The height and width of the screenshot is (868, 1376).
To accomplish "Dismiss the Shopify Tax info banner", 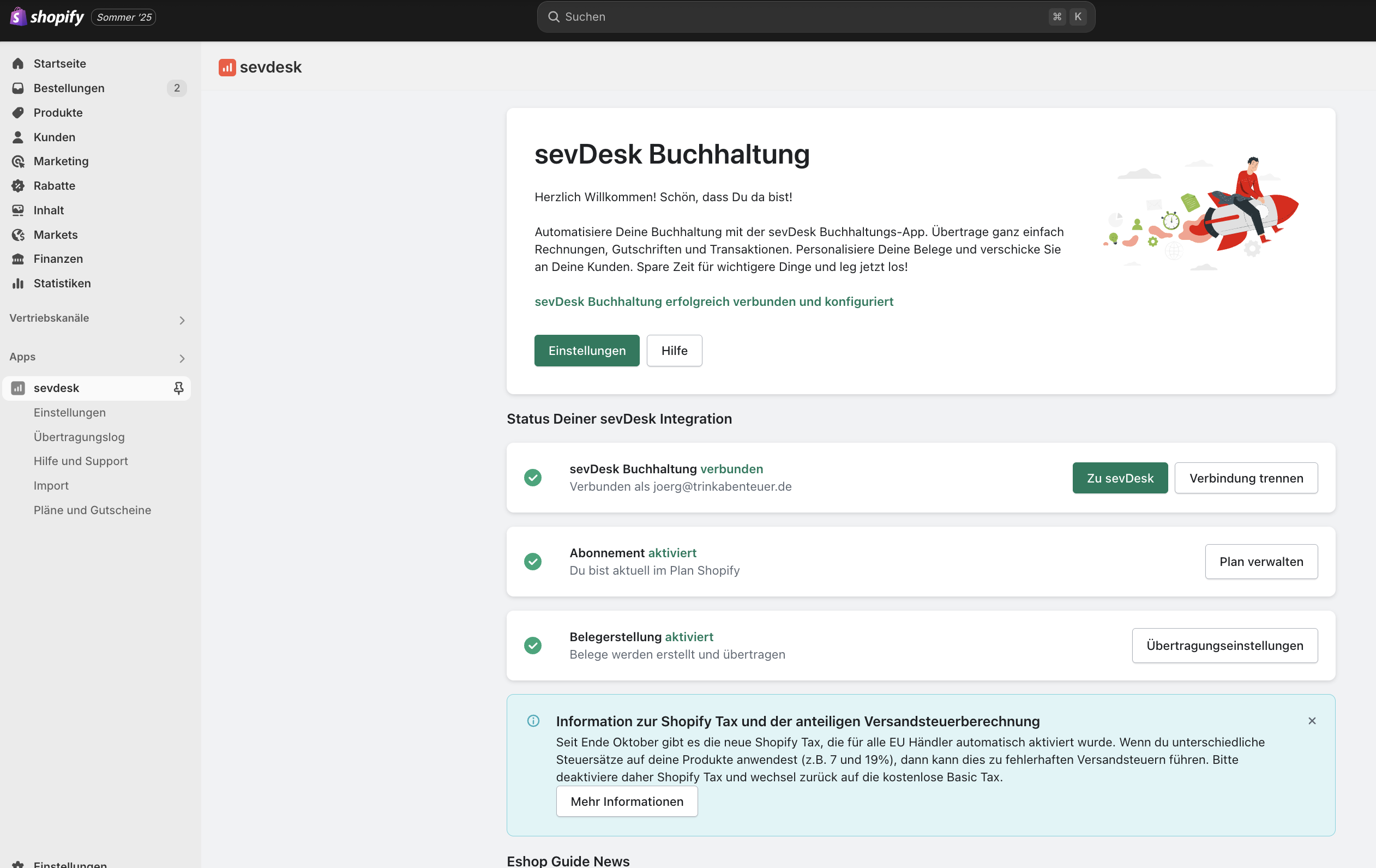I will 1312,721.
